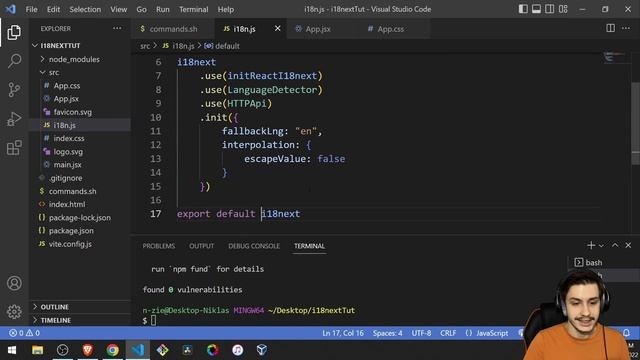
Task: Open iTunes music icon in taskbar
Action: 237,350
